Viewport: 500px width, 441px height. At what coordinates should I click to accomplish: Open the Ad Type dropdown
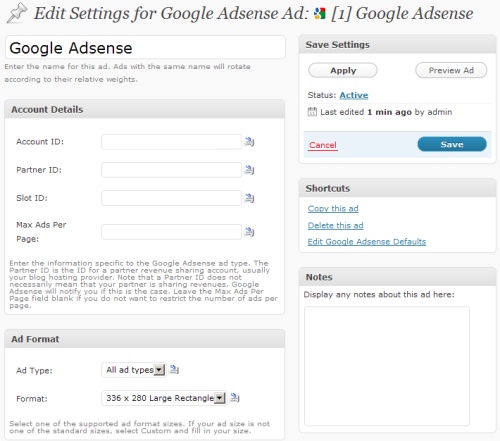click(134, 370)
